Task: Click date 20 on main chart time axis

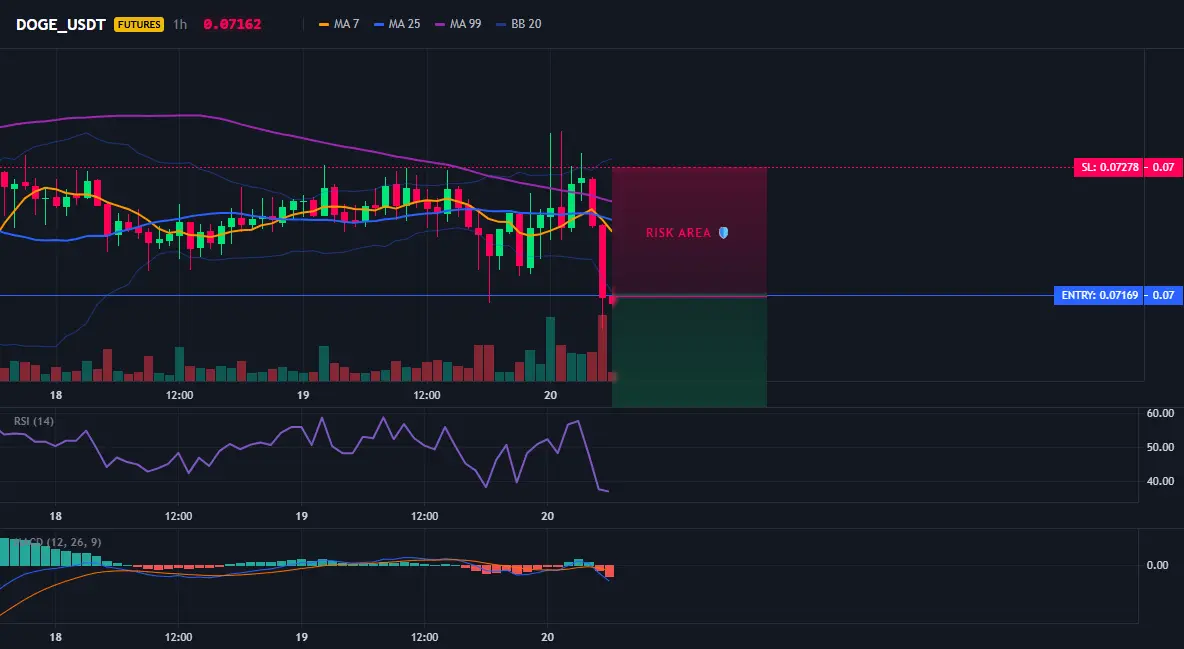Action: pos(550,395)
